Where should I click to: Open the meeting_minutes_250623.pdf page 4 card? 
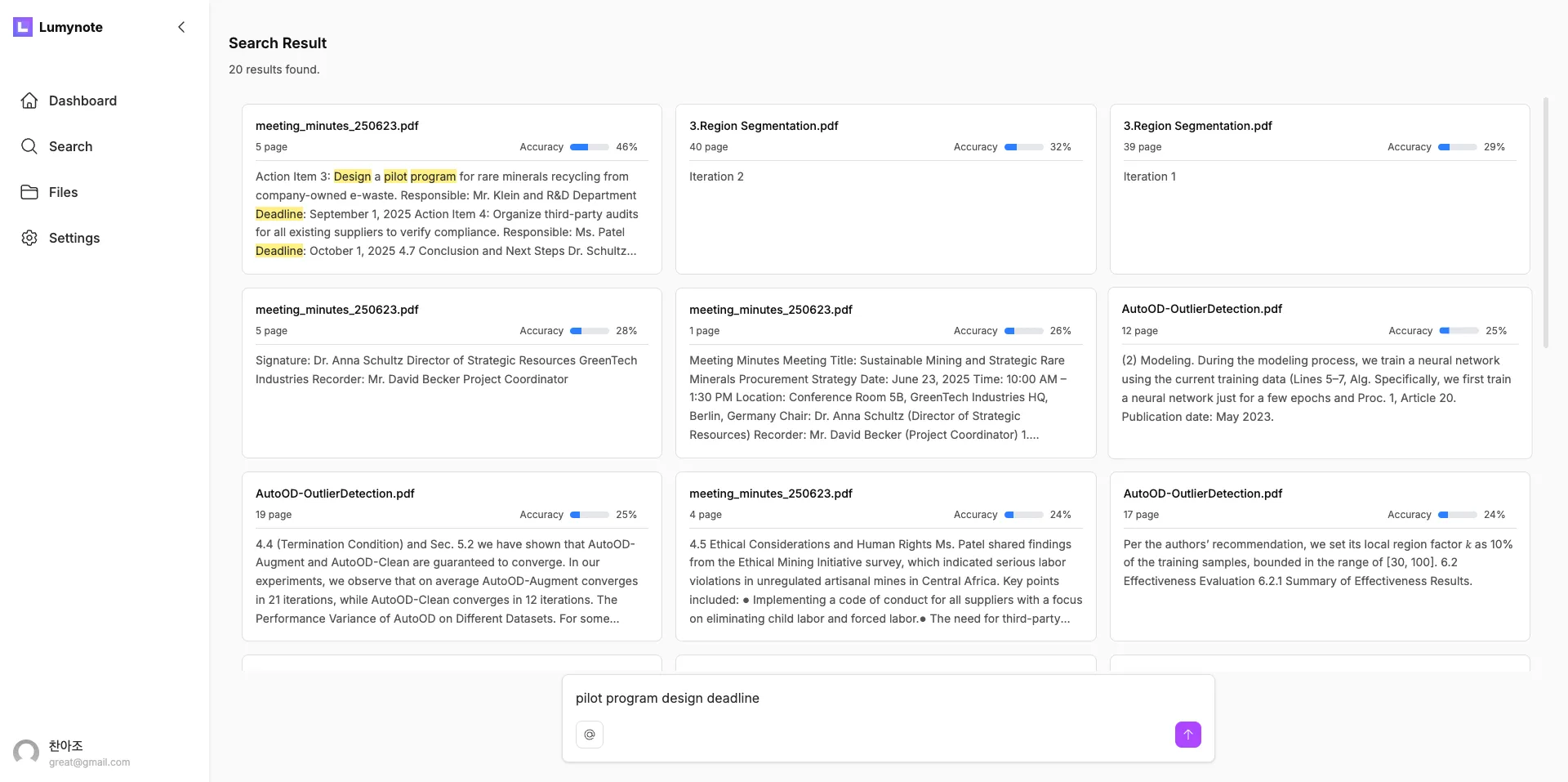885,556
